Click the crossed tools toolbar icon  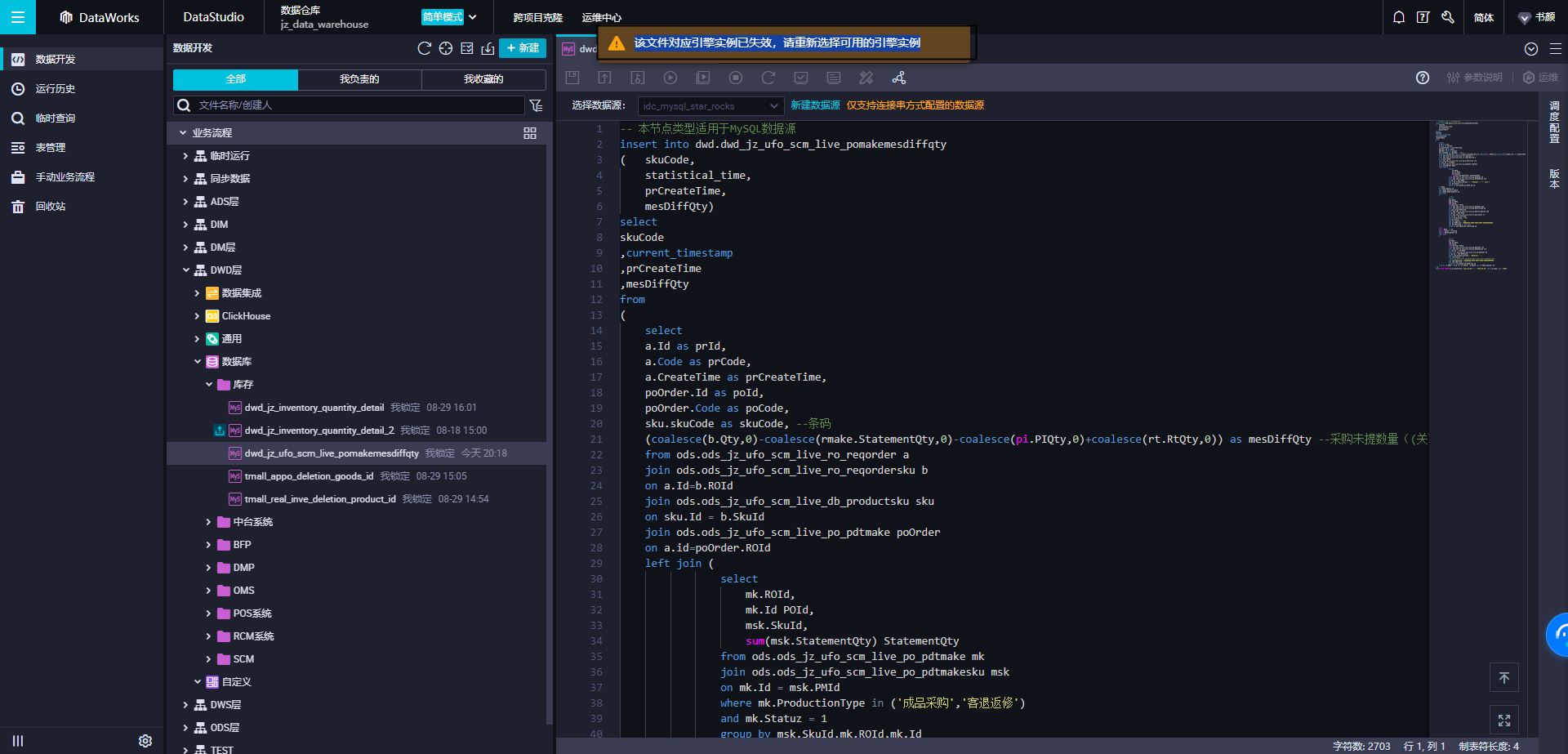[x=866, y=78]
